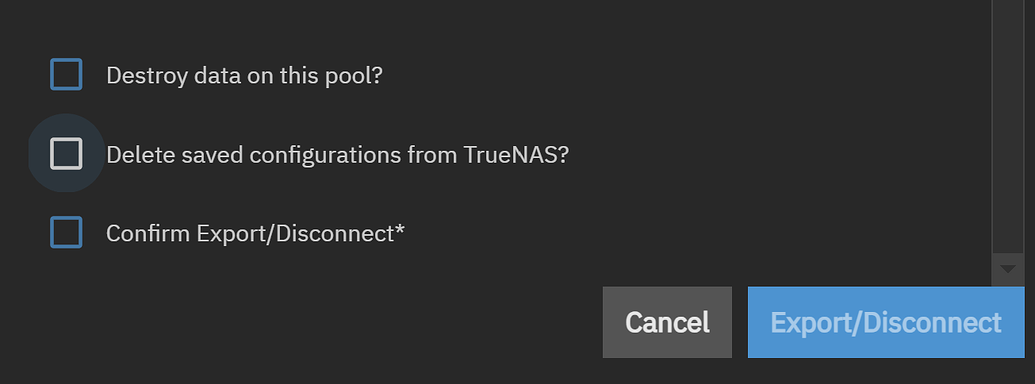Mark the required confirmation checkbox

coord(66,232)
